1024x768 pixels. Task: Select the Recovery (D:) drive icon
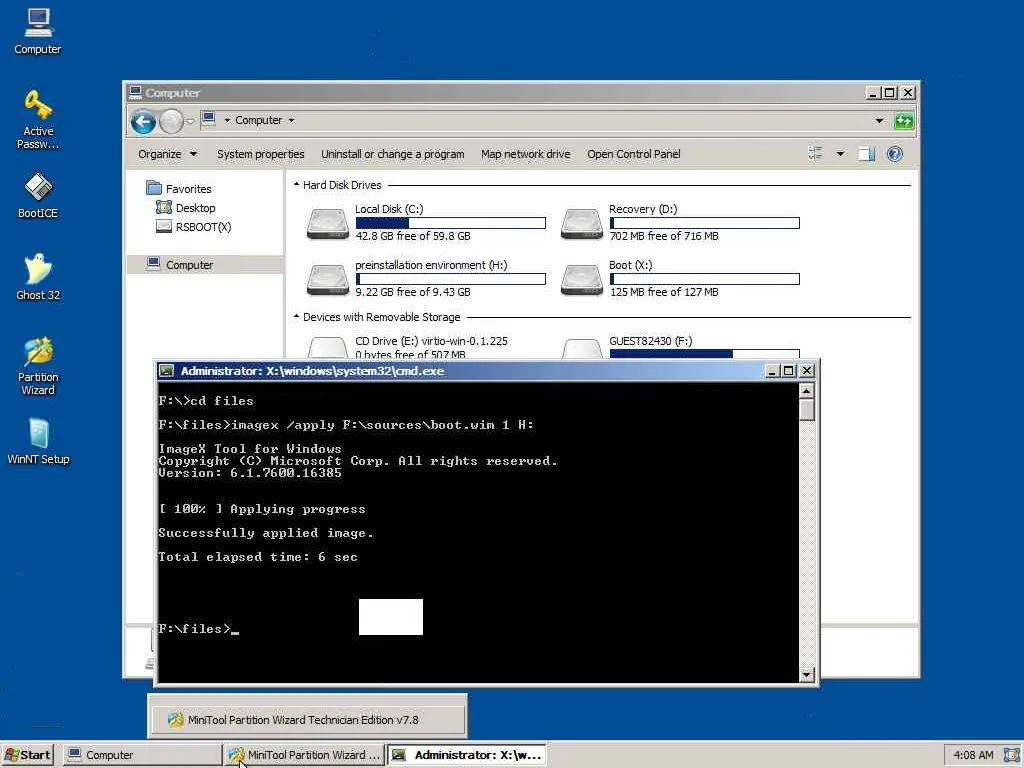coord(582,224)
